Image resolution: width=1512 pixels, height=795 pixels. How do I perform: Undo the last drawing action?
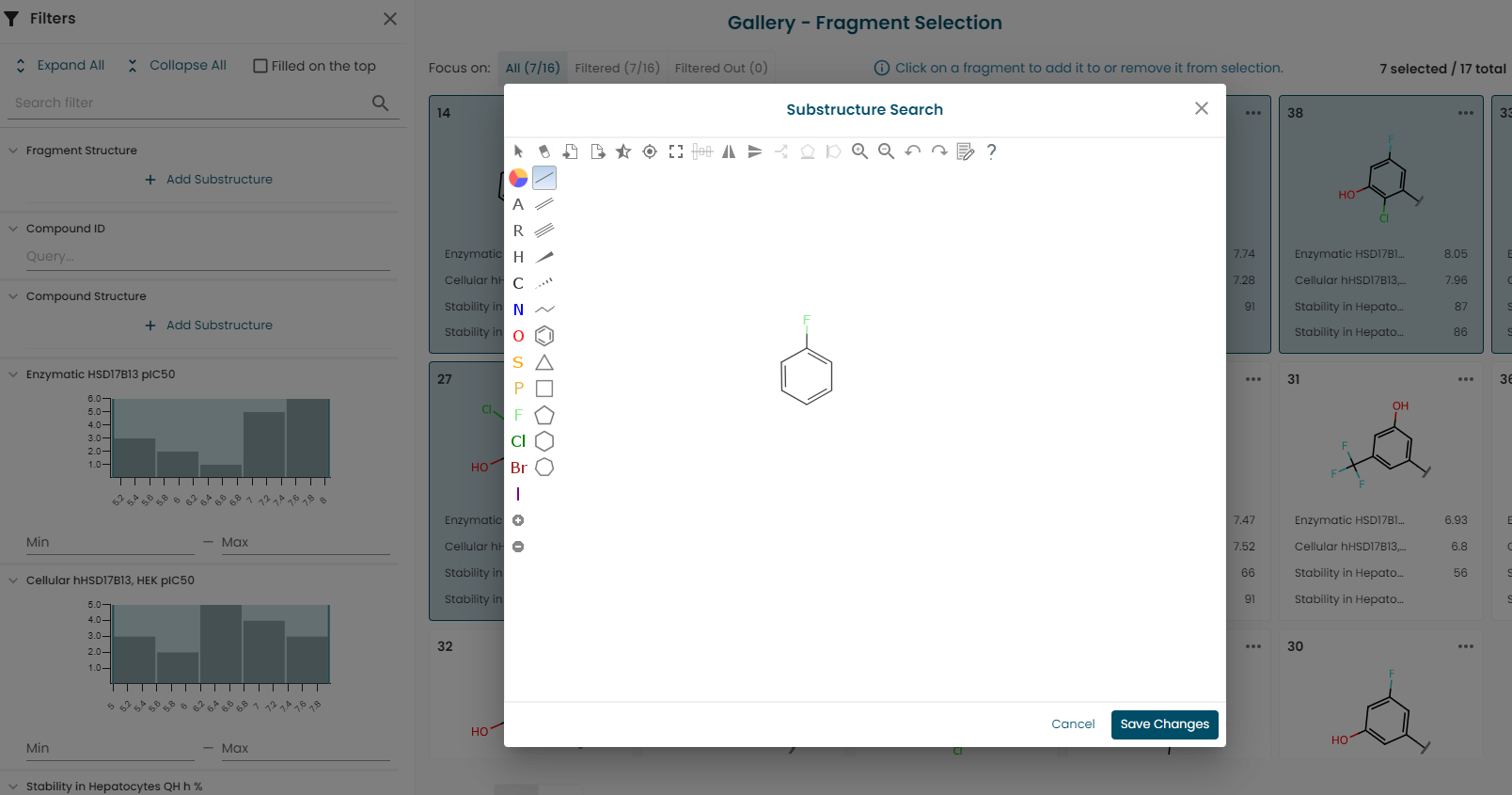point(912,151)
